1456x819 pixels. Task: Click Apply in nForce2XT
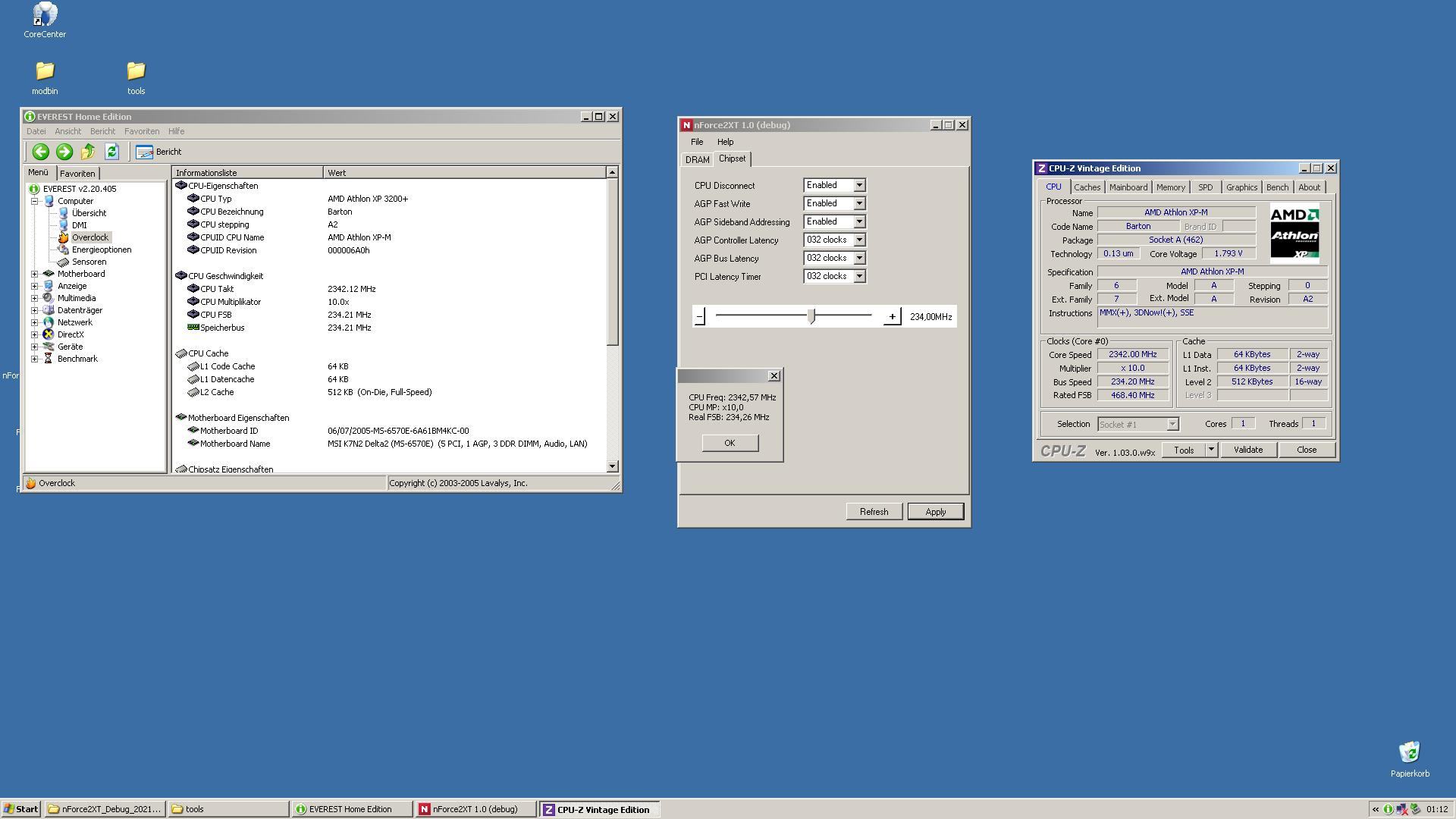click(936, 512)
